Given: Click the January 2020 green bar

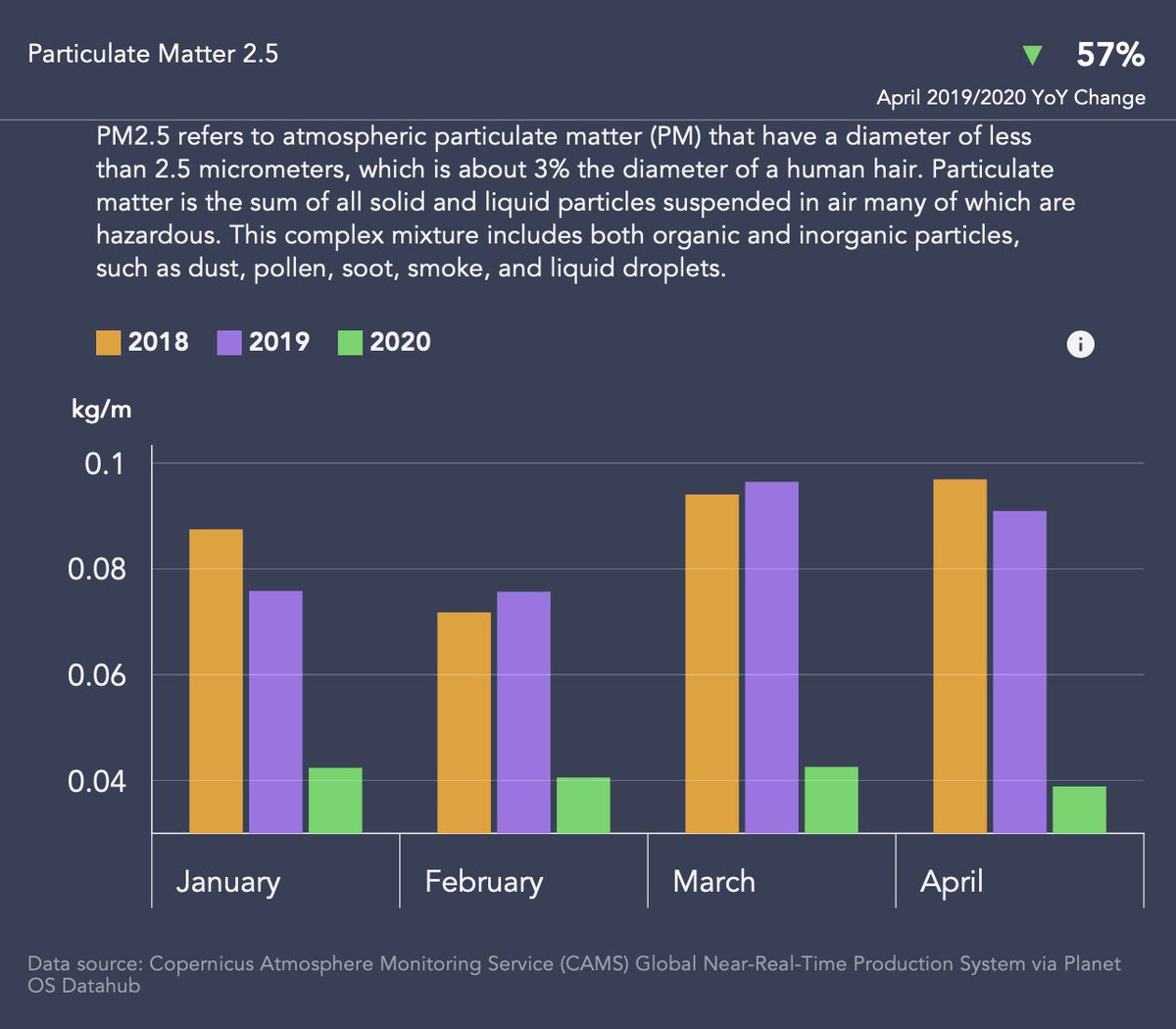Looking at the screenshot, I should (335, 800).
